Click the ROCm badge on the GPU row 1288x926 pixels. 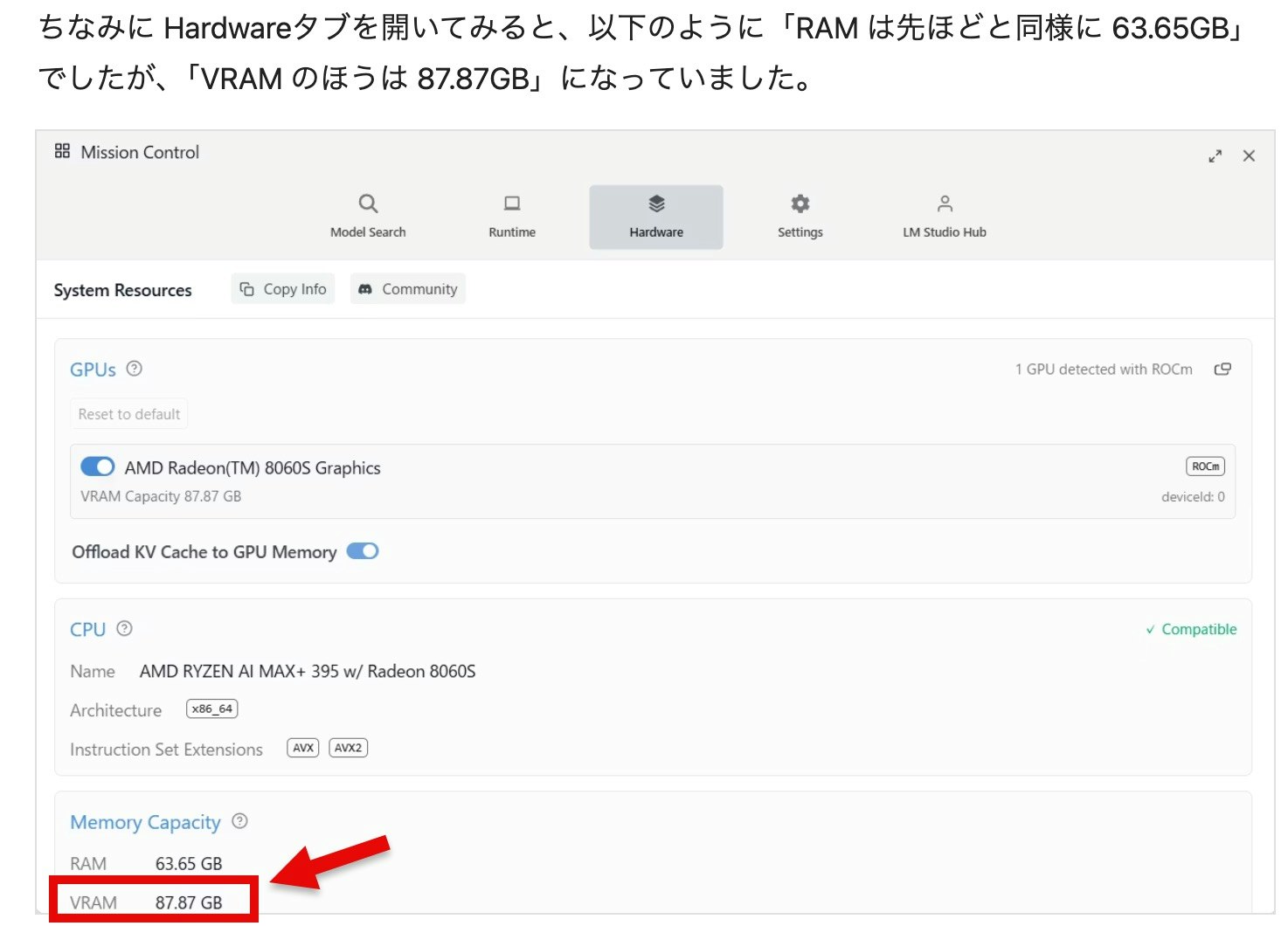pos(1205,466)
